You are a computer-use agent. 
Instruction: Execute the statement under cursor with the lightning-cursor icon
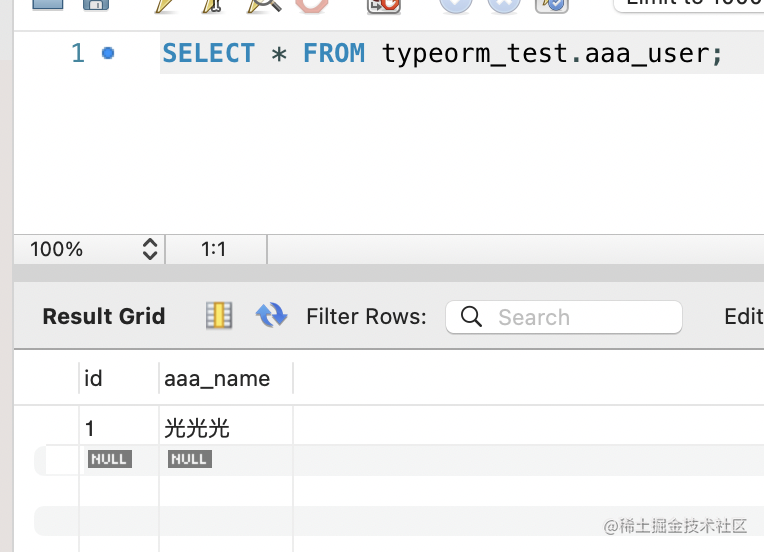pyautogui.click(x=213, y=4)
